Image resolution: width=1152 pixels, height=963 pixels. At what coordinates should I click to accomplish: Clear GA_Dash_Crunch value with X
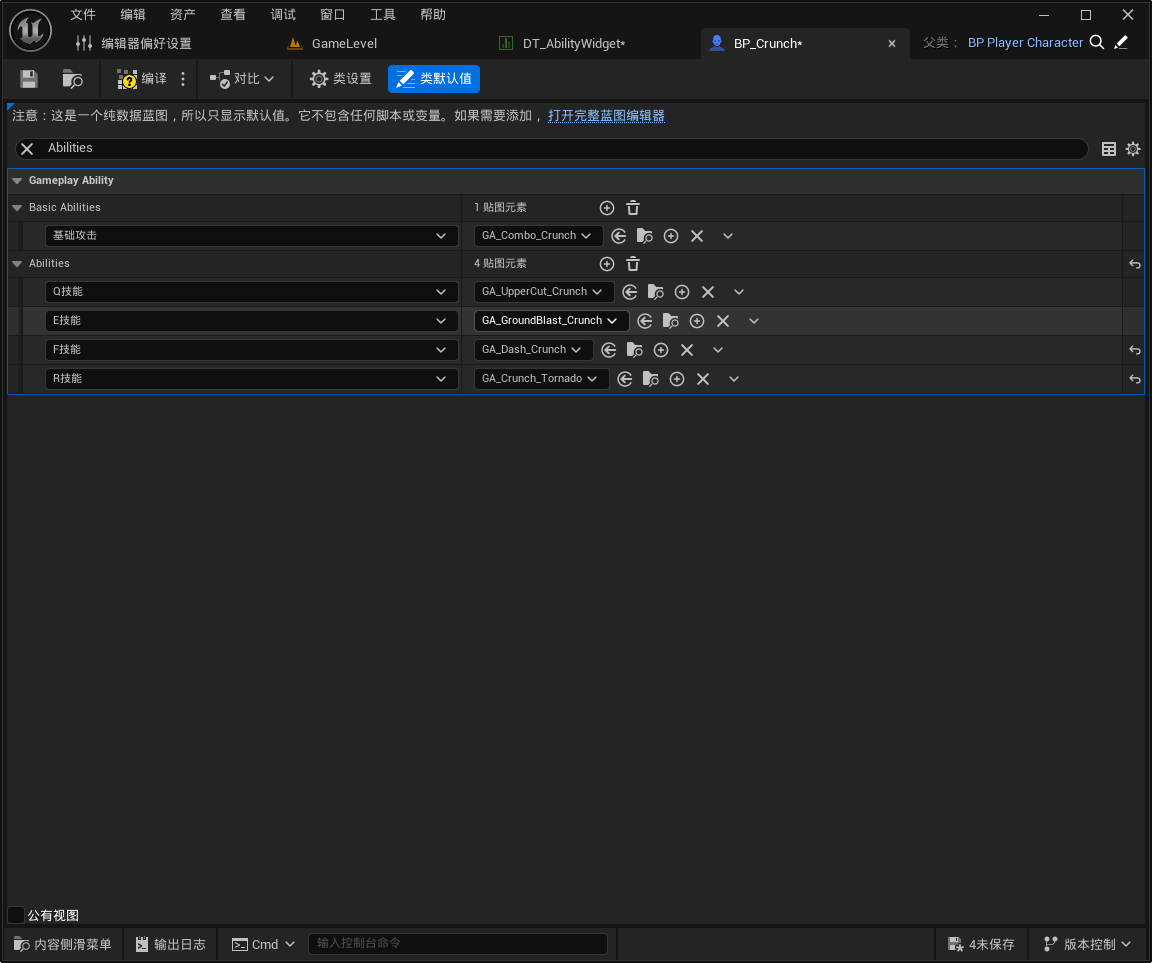(x=687, y=350)
